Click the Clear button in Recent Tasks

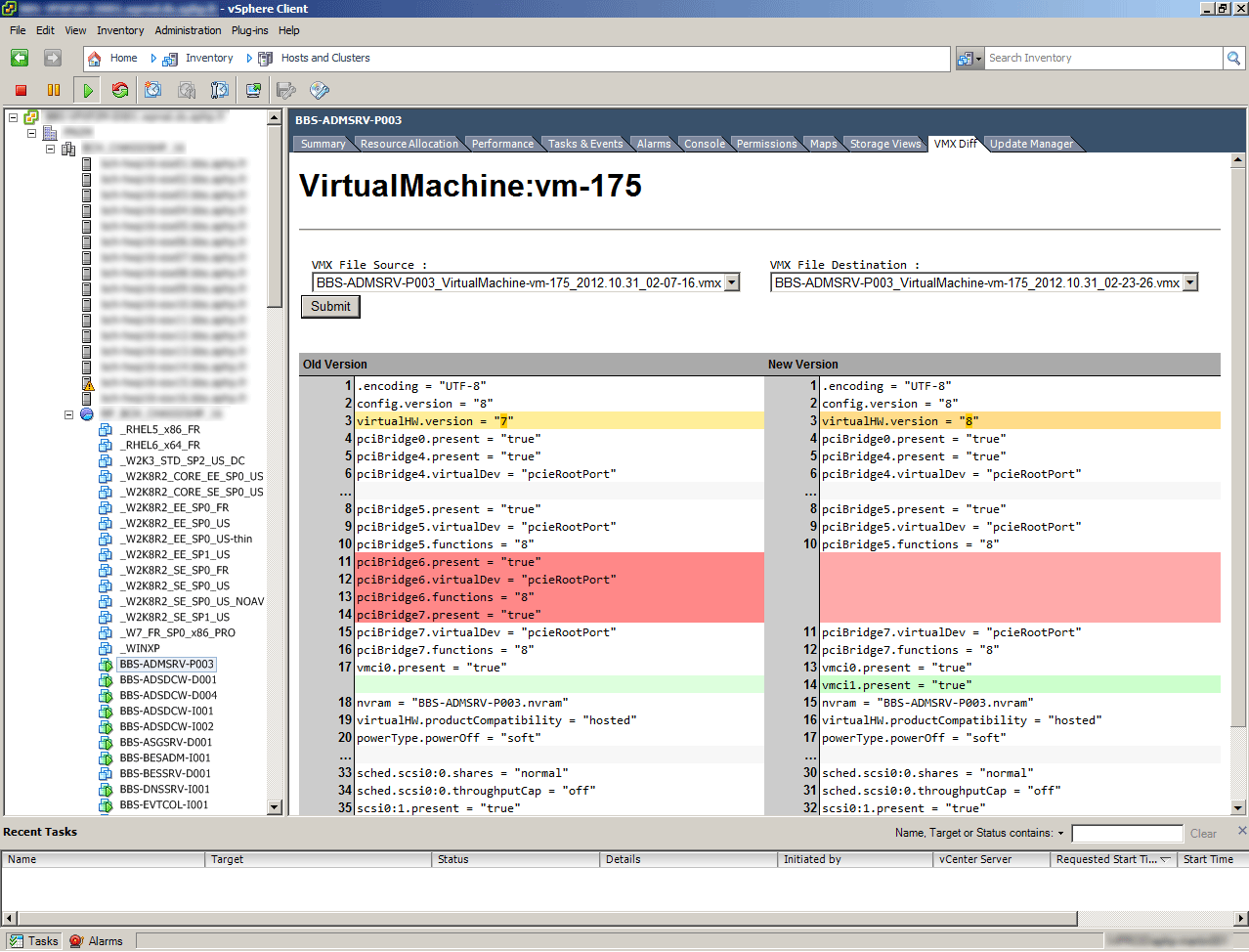pos(1203,834)
